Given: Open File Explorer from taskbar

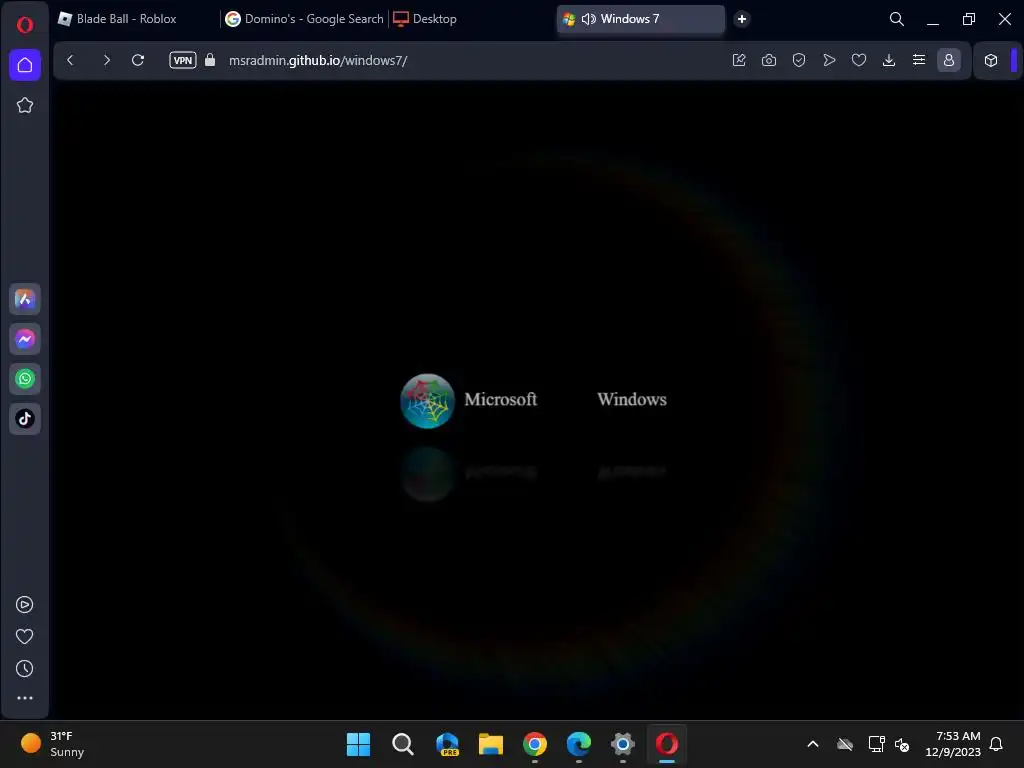Looking at the screenshot, I should 490,744.
